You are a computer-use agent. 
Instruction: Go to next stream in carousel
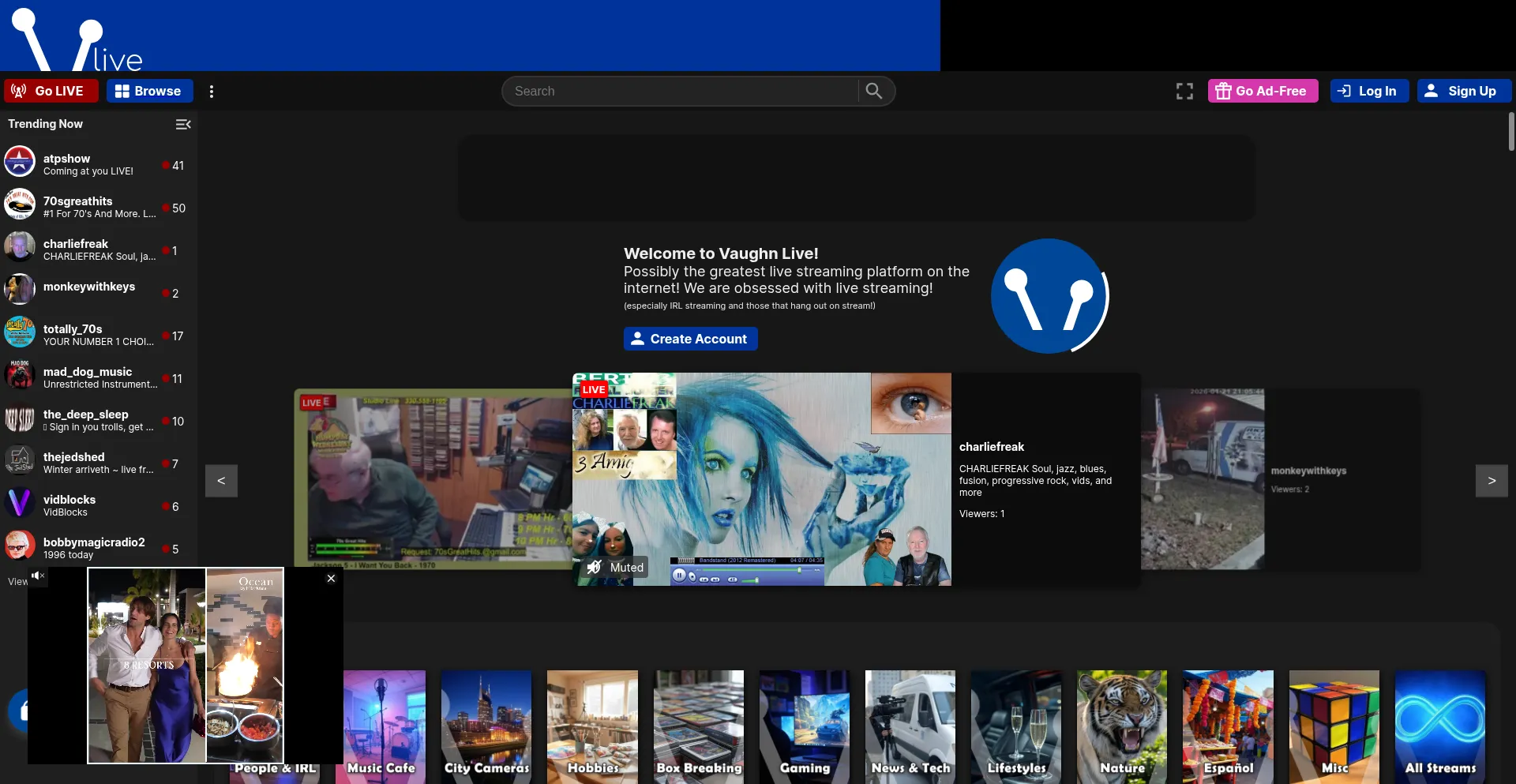pos(1492,481)
